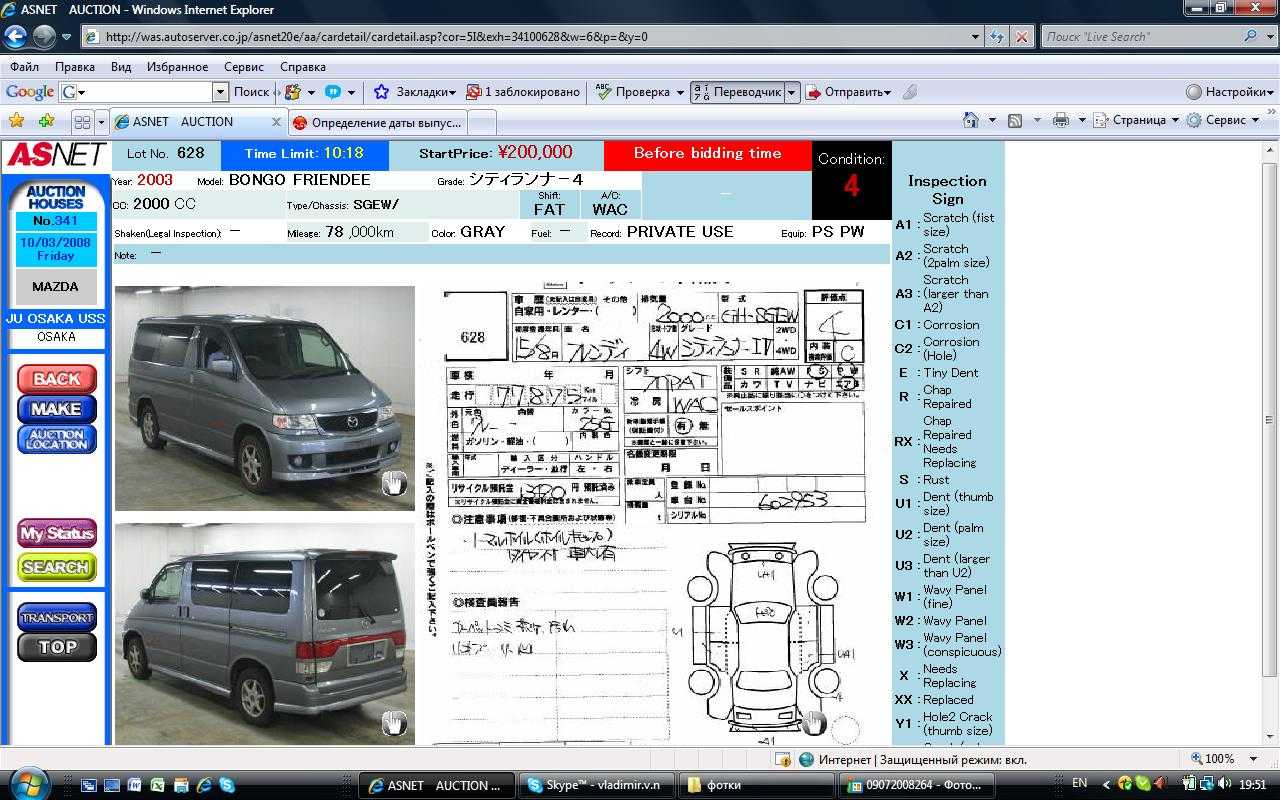This screenshot has width=1280, height=800.
Task: Open the address bar URL history dropdown
Action: (x=976, y=36)
